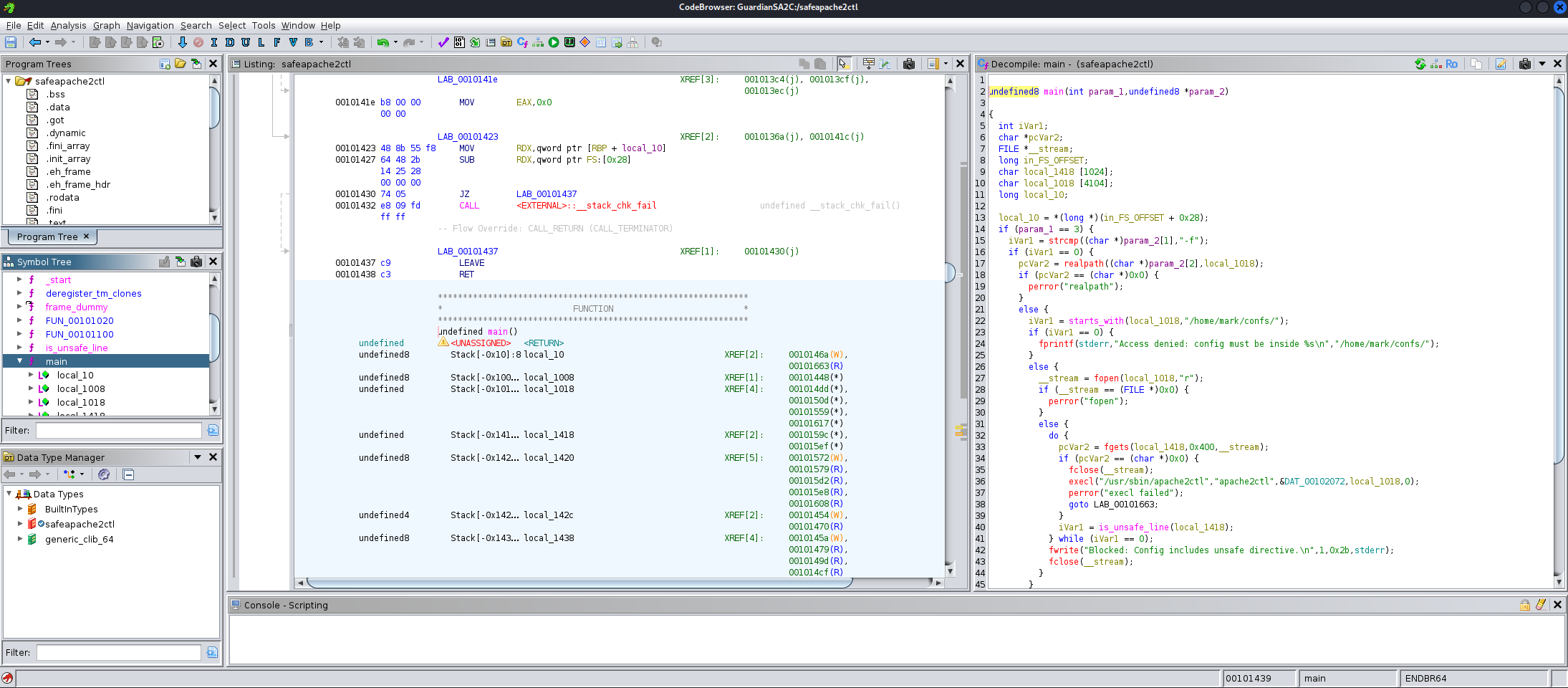Click the green Undo arrow
Viewport: 1568px width, 688px height.
point(383,43)
